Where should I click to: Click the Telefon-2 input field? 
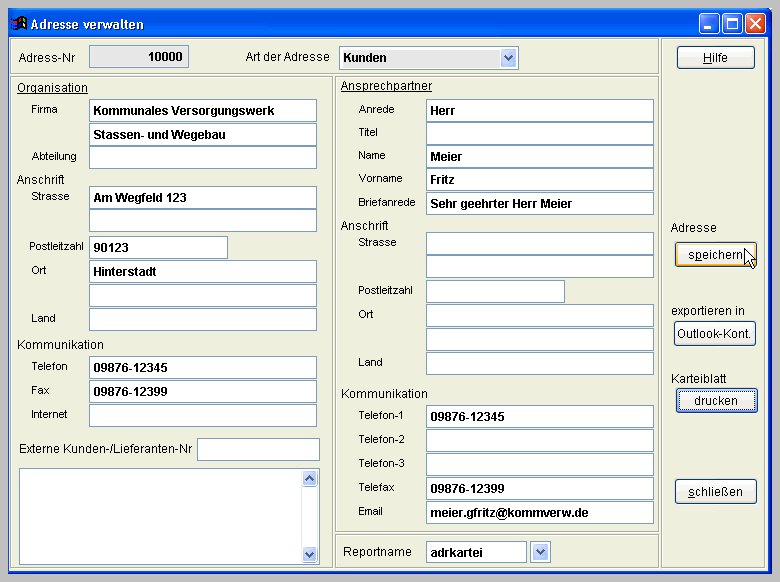[x=539, y=440]
